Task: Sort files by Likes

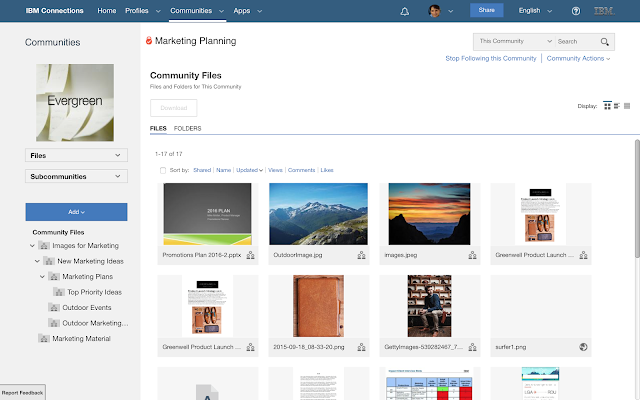Action: pyautogui.click(x=327, y=170)
